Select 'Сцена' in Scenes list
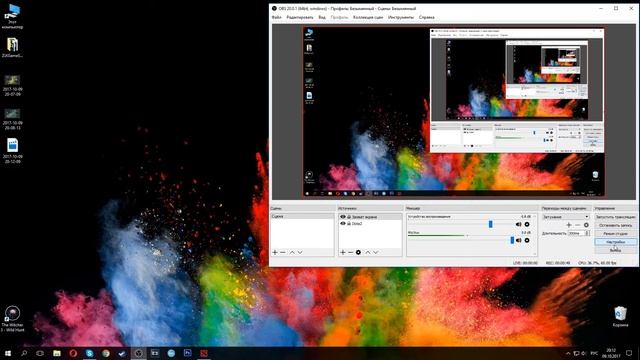The width and height of the screenshot is (640, 360). pyautogui.click(x=302, y=216)
